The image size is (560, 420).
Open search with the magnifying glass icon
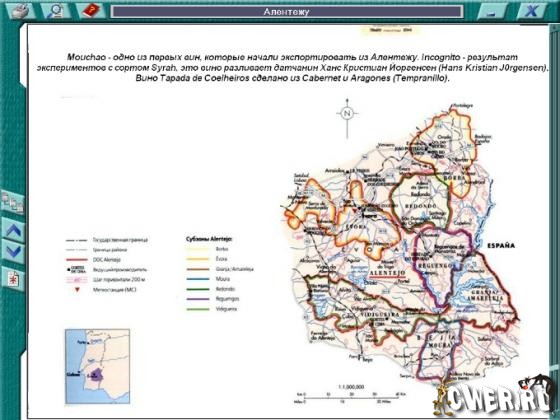point(55,11)
